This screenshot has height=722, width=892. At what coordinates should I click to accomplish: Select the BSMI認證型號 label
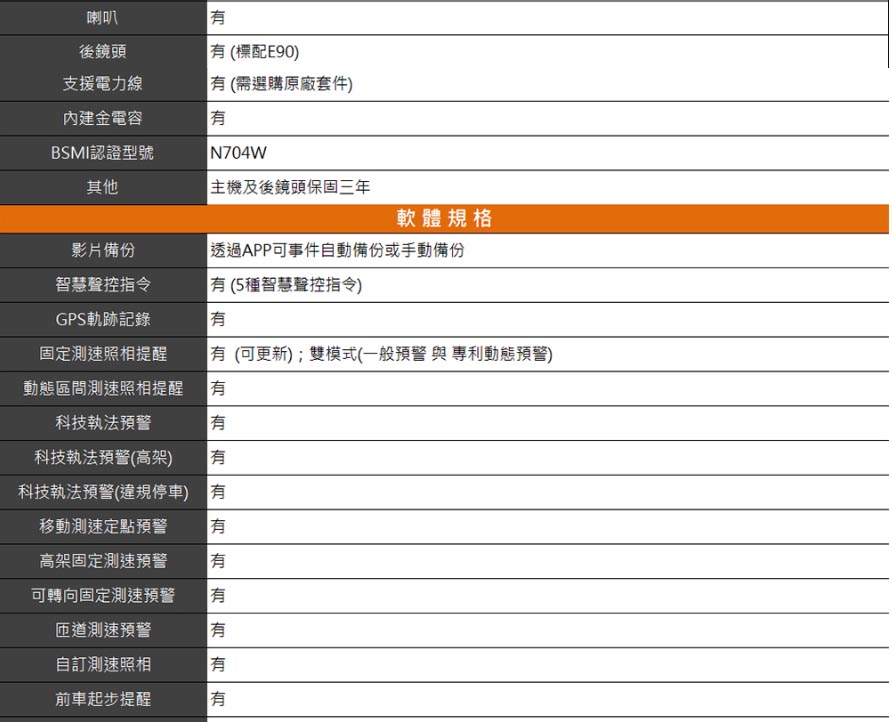(x=103, y=154)
